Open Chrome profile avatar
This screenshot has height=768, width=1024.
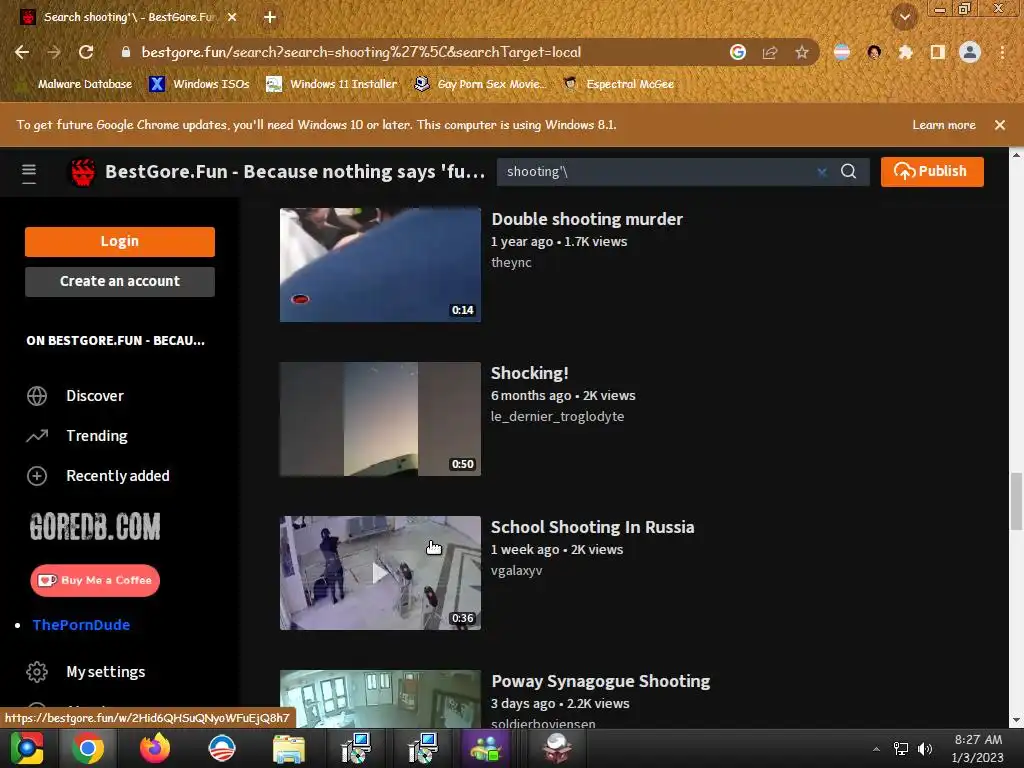point(970,52)
